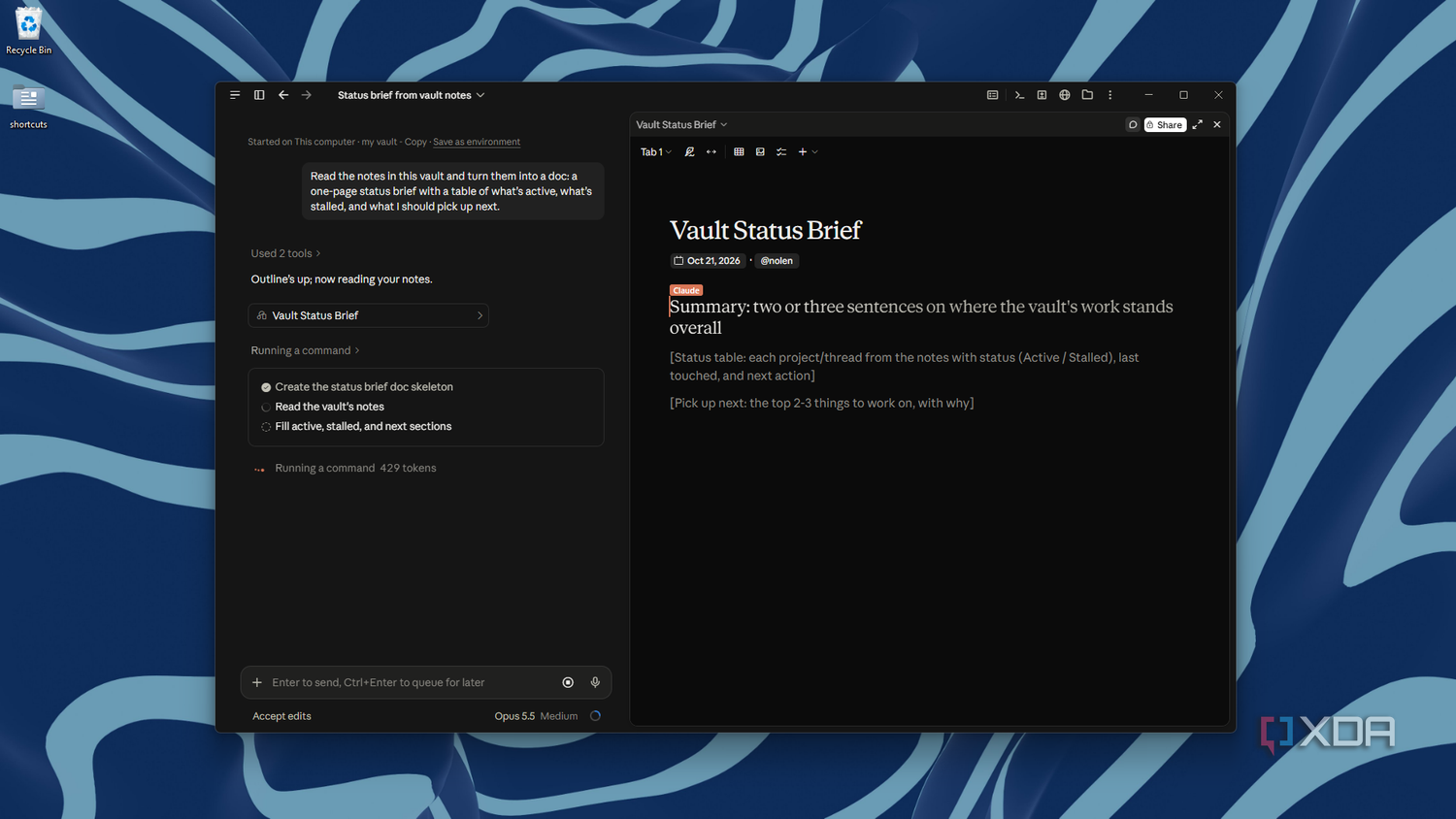
Task: Click the Oct 21, 2026 date chip
Action: tap(707, 260)
